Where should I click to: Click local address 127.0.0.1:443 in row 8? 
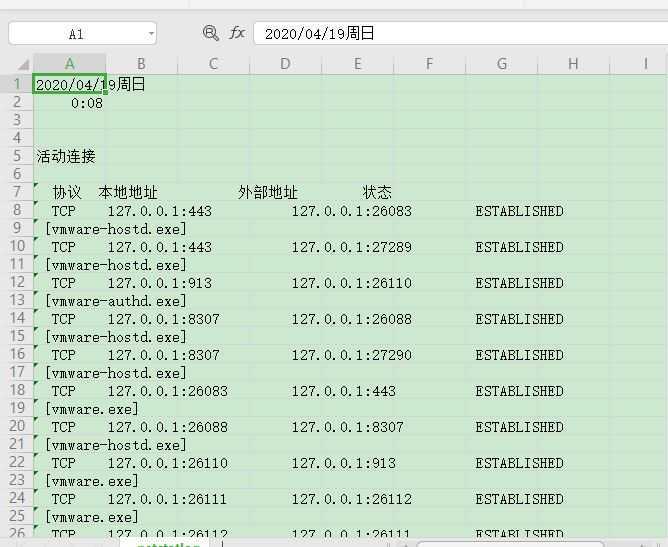pos(160,211)
